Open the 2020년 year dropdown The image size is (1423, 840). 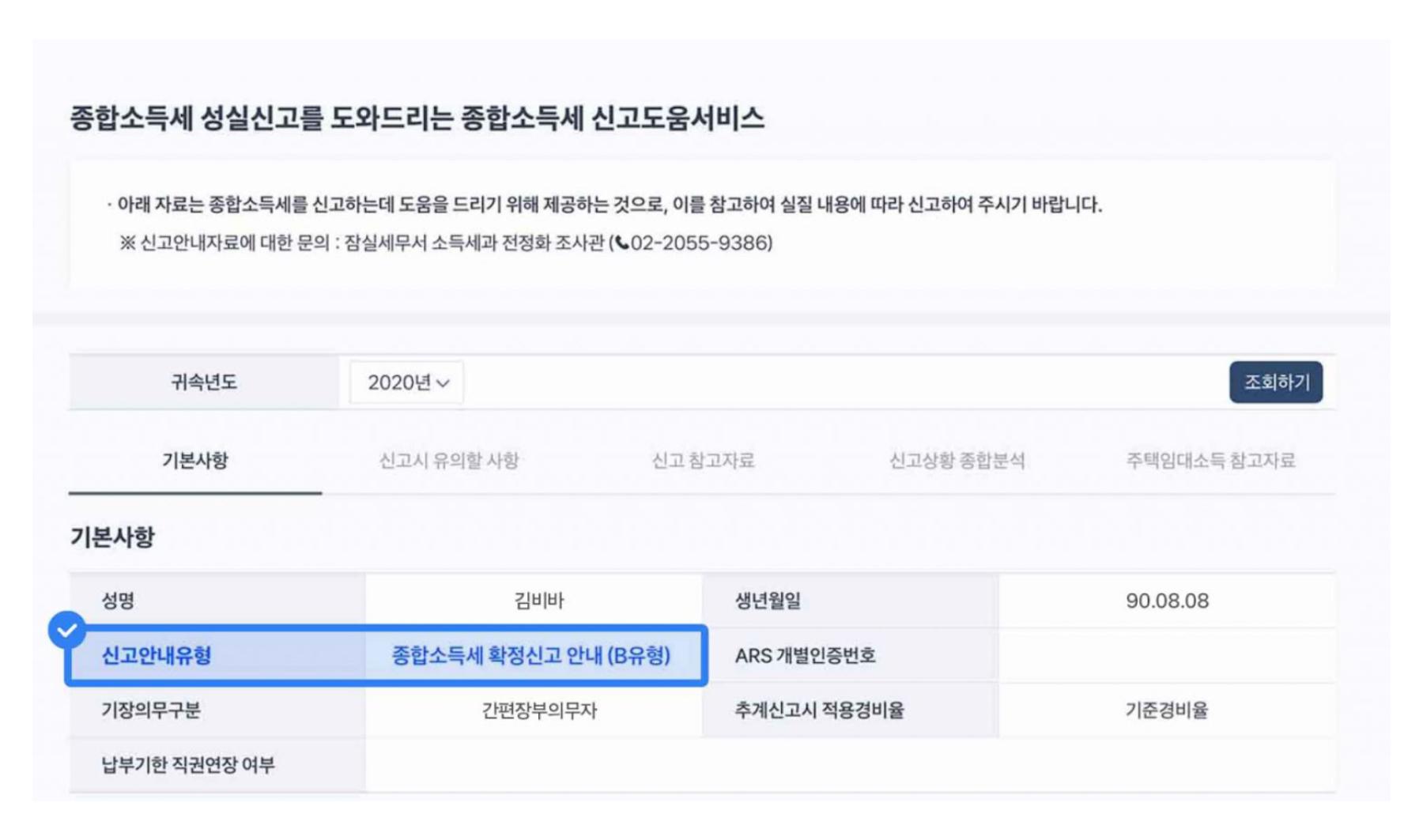click(407, 382)
